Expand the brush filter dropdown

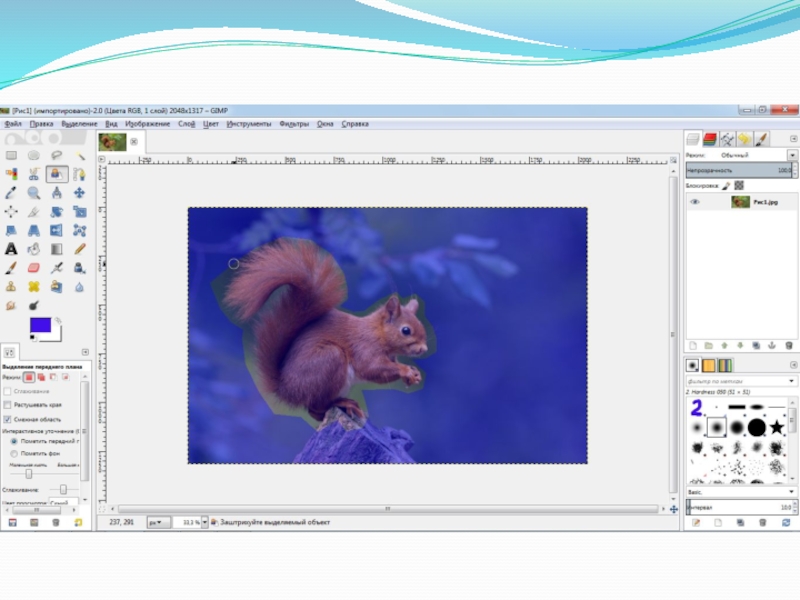[x=792, y=382]
